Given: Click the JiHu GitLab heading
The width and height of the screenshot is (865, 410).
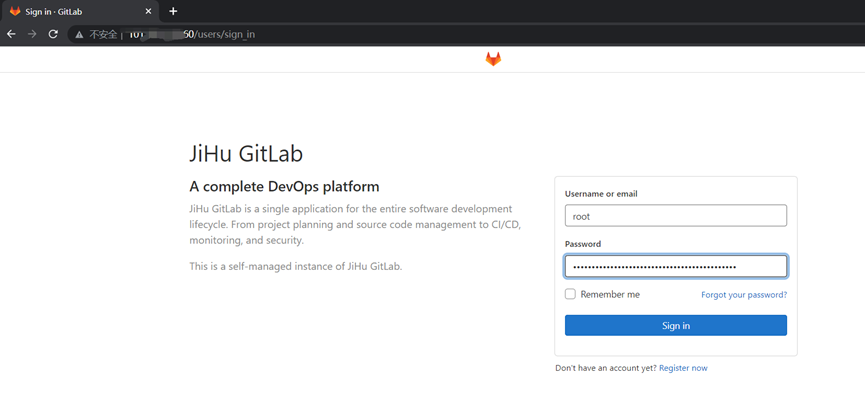Looking at the screenshot, I should click(246, 153).
